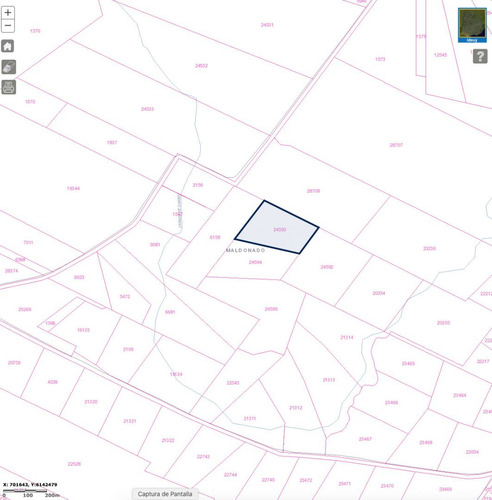The width and height of the screenshot is (492, 500).
Task: Select parcel labeled 21314
Action: 347,337
